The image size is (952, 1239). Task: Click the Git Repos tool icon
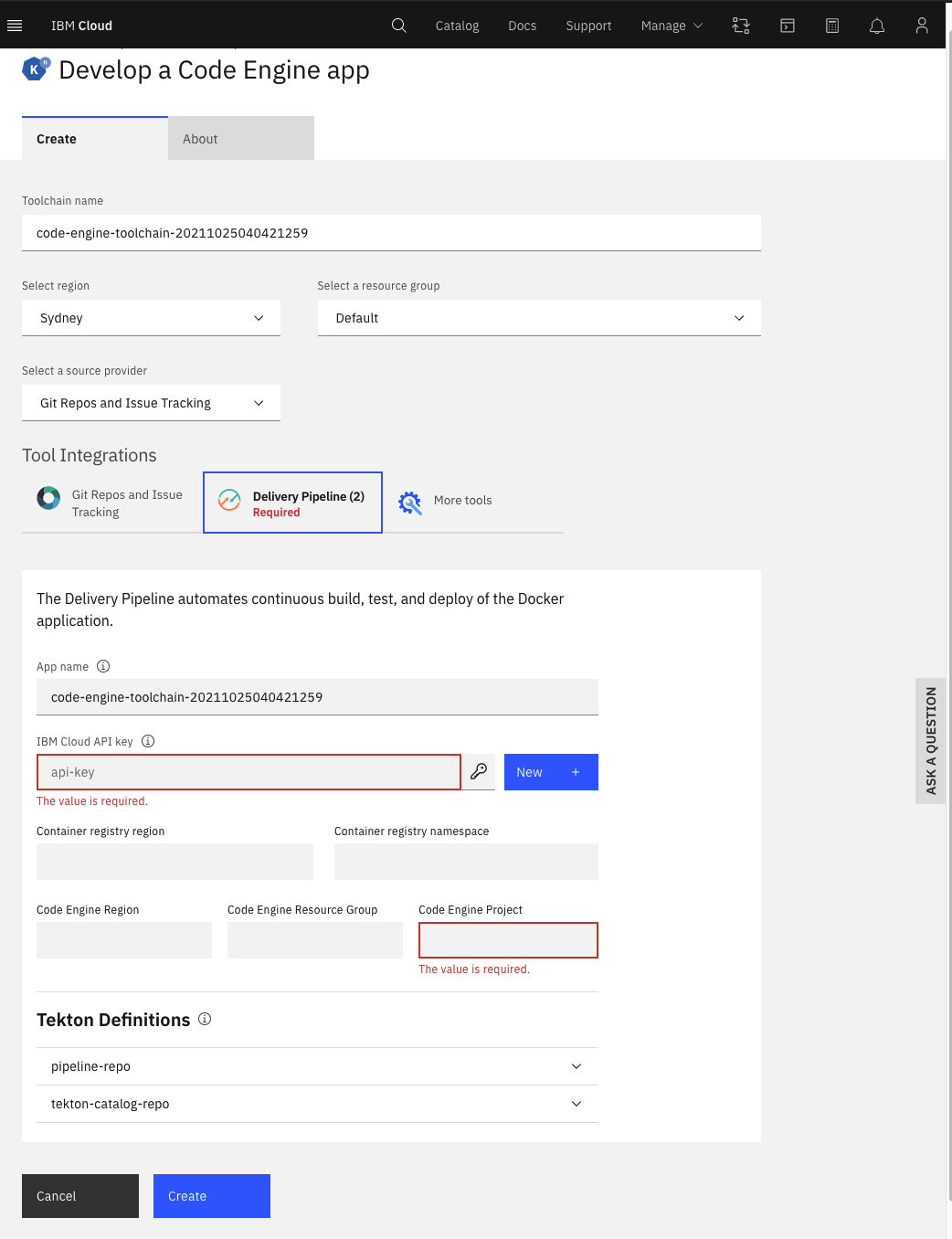click(x=48, y=498)
